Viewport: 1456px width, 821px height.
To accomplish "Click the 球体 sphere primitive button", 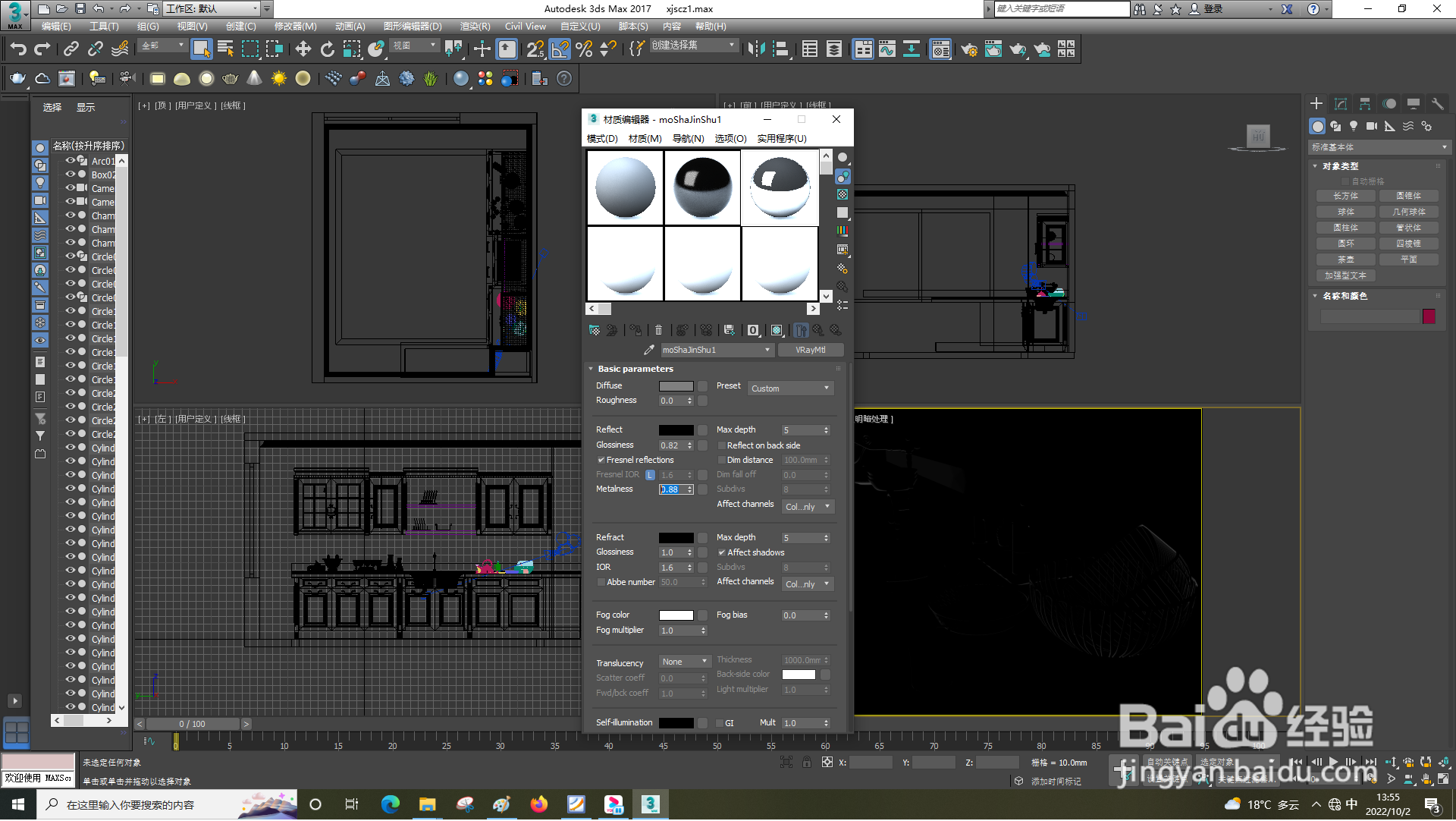I will click(x=1345, y=212).
